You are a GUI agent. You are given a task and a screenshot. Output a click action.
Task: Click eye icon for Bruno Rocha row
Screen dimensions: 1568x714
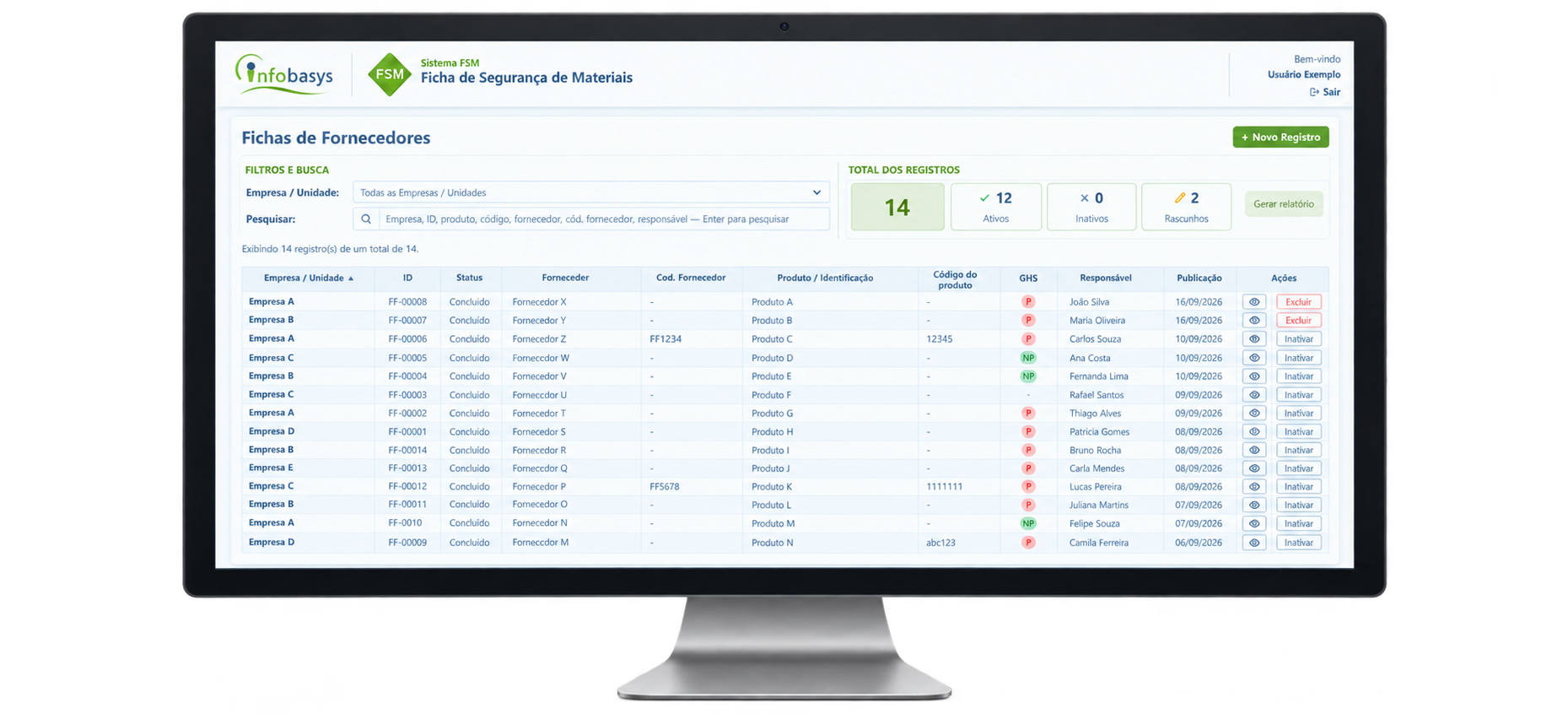click(1254, 451)
